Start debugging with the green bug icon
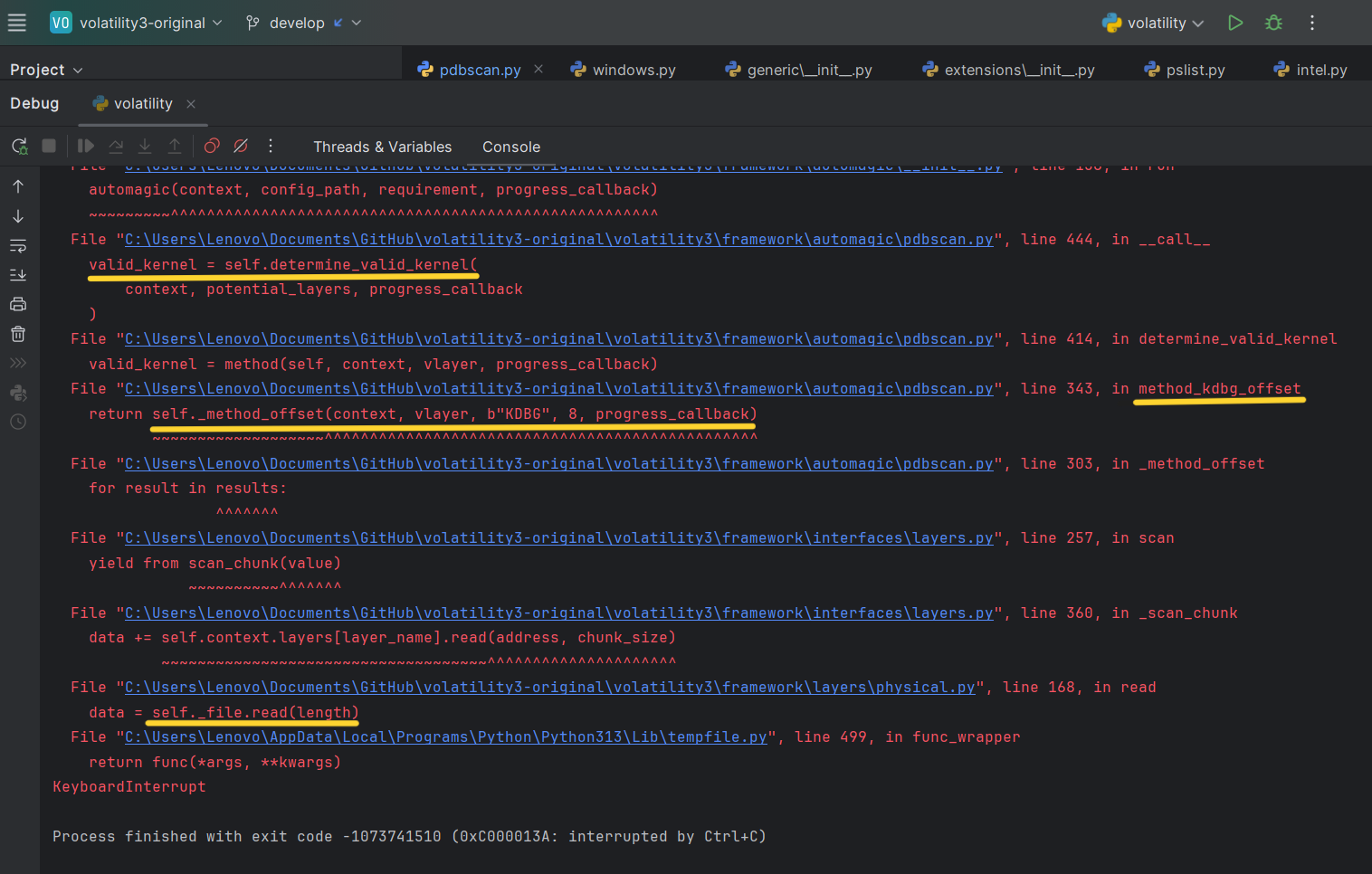 tap(1273, 23)
